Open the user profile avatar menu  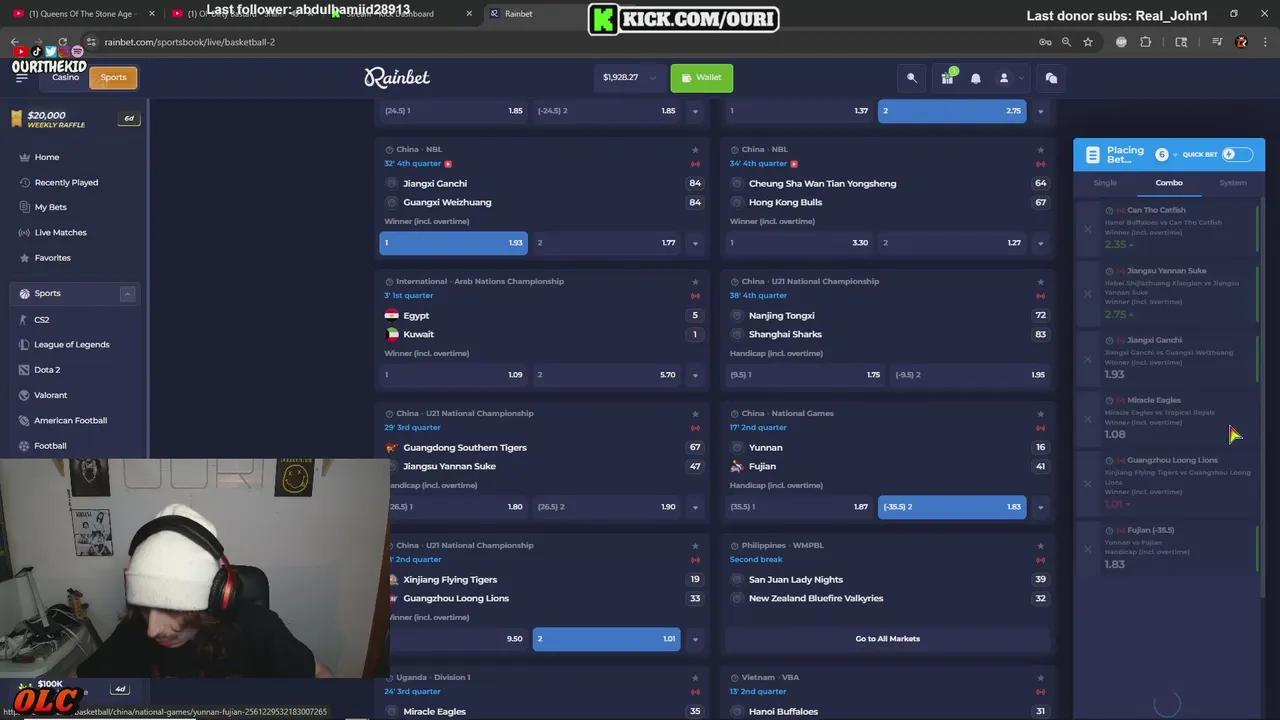pyautogui.click(x=1004, y=78)
